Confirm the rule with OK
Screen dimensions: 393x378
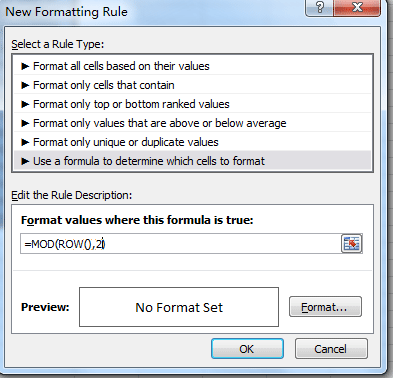click(247, 349)
